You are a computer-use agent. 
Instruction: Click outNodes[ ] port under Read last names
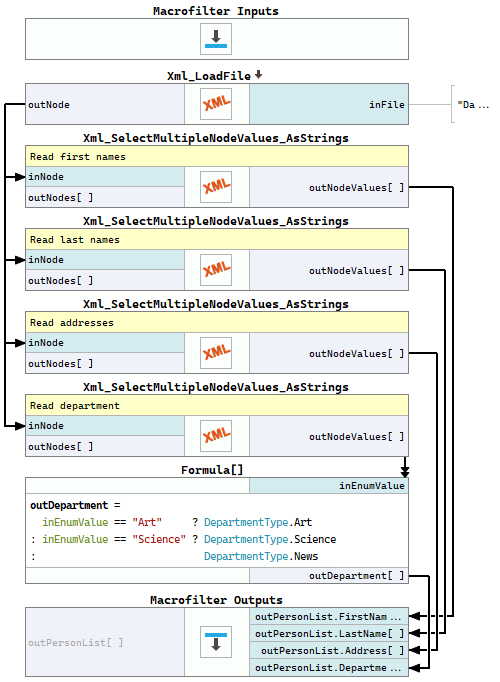click(105, 281)
